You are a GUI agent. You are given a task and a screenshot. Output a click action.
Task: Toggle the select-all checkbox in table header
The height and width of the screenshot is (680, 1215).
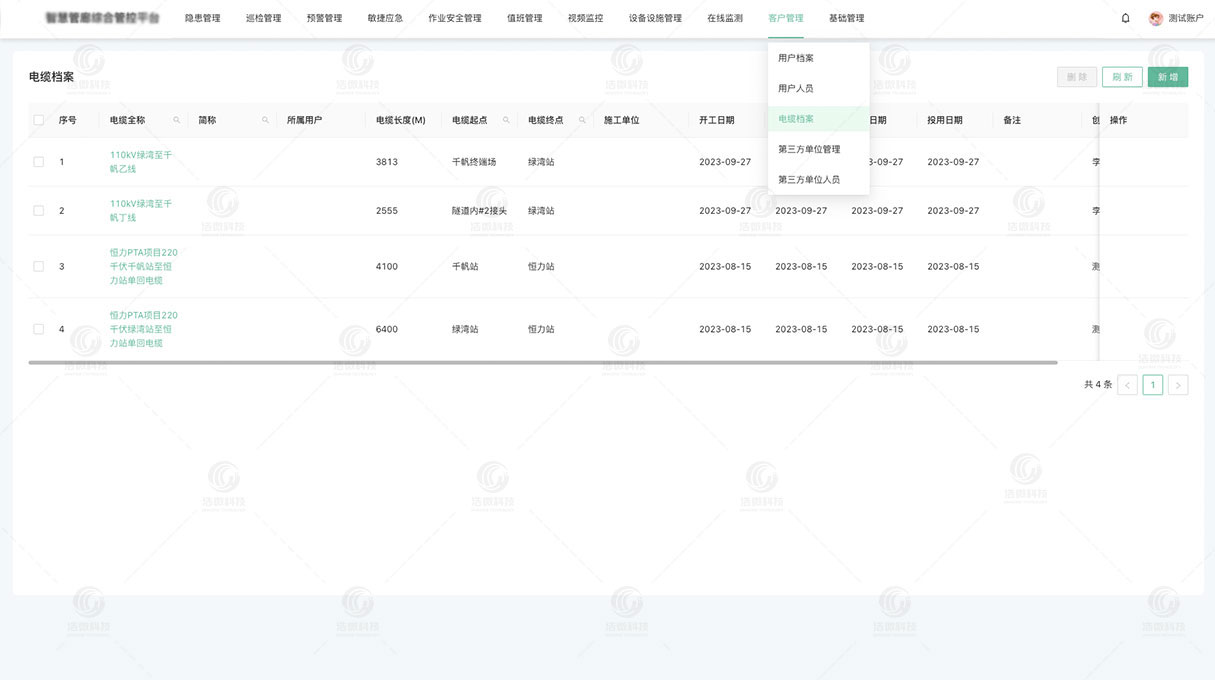click(39, 120)
